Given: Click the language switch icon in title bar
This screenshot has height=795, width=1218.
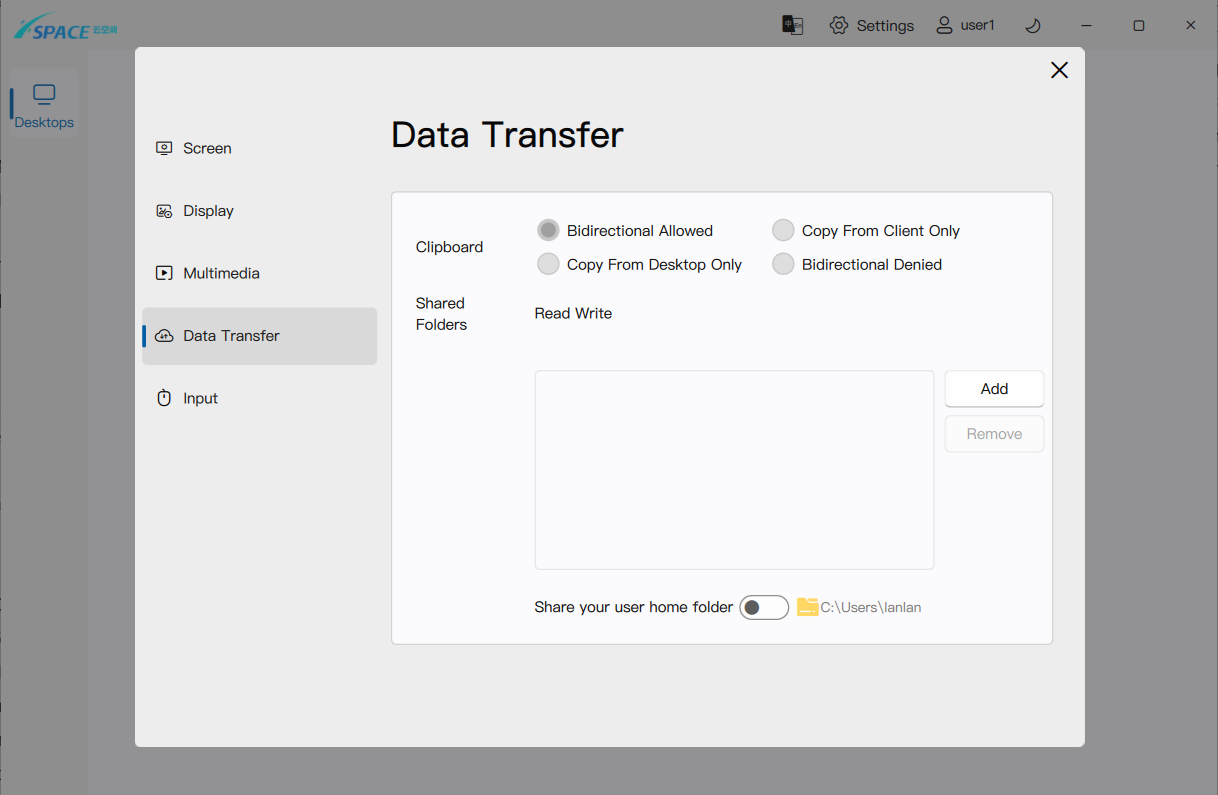Looking at the screenshot, I should [x=792, y=25].
